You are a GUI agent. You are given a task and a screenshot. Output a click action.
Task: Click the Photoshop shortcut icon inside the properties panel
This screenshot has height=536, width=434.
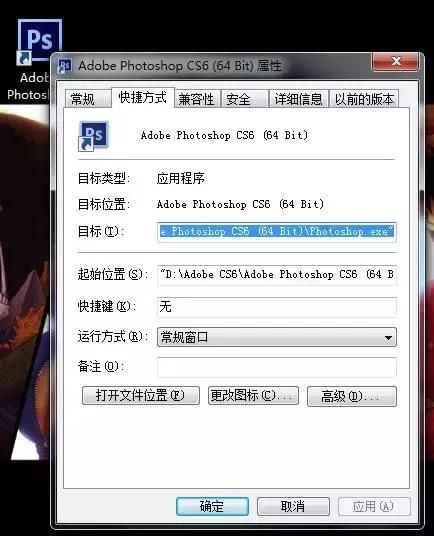pos(93,136)
